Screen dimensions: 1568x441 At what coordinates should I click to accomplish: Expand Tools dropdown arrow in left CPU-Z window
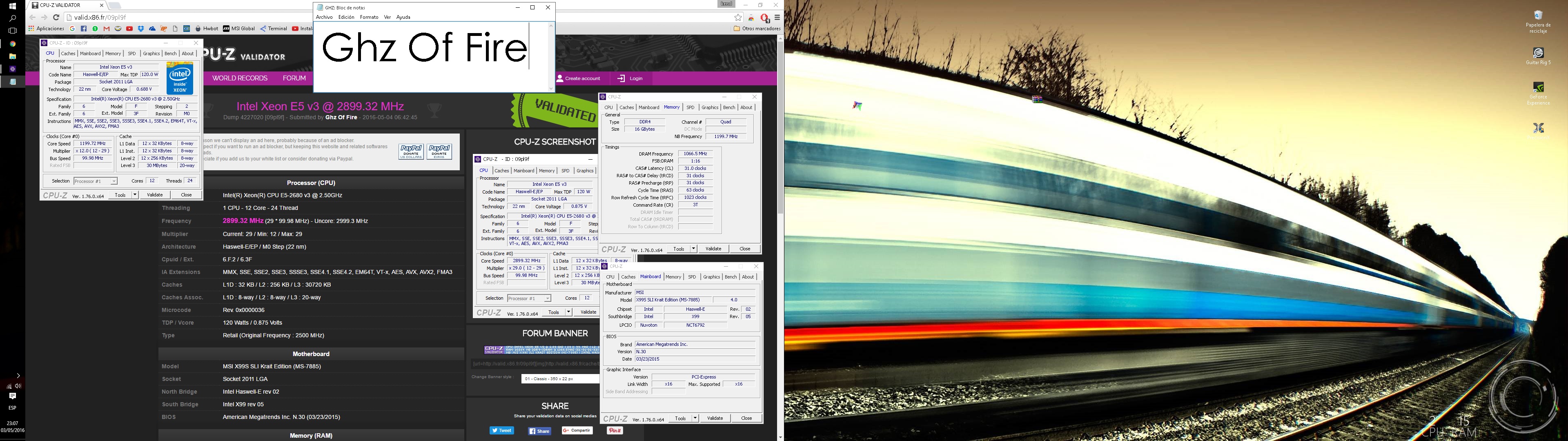(134, 195)
